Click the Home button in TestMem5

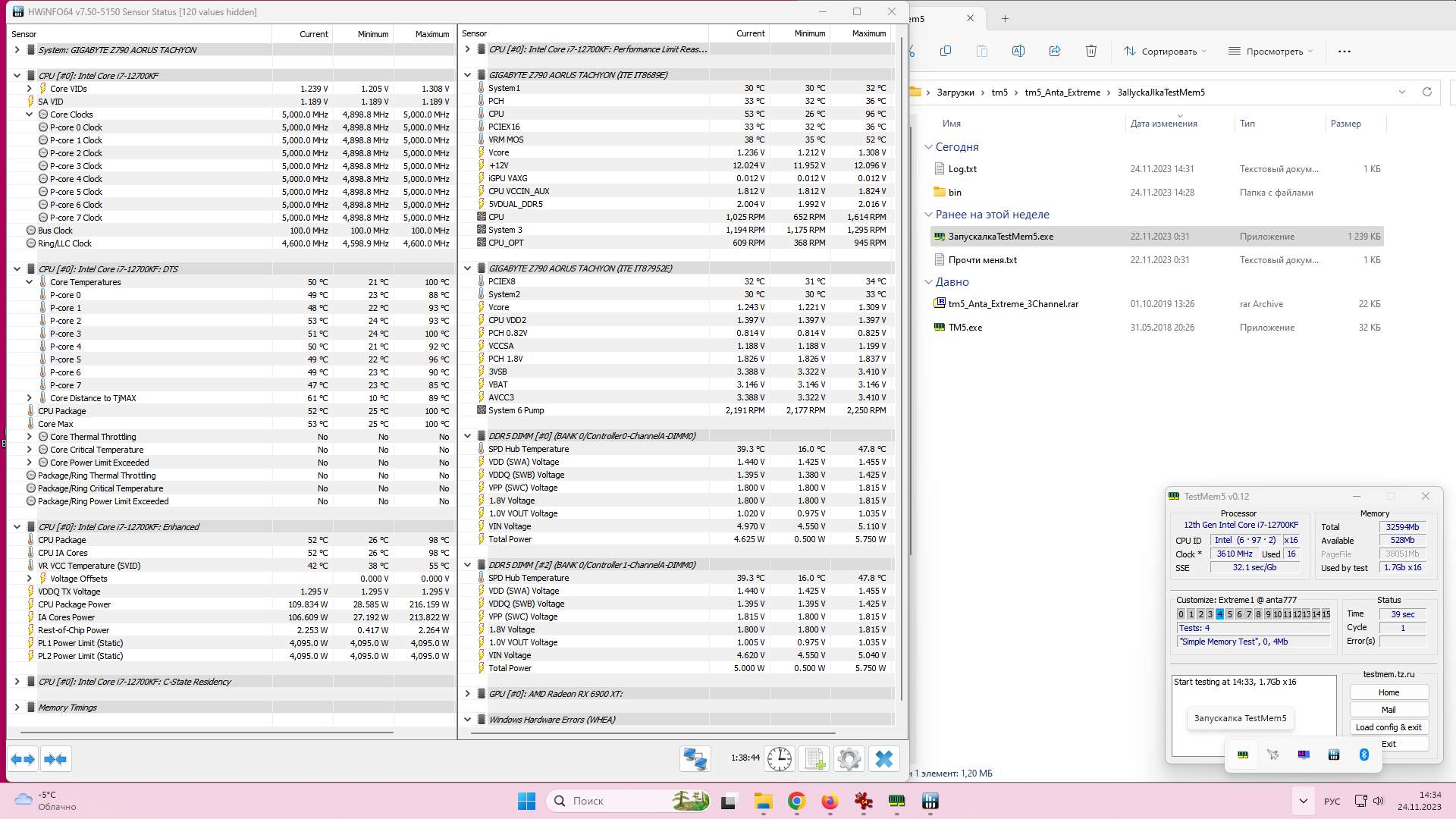pos(1389,692)
